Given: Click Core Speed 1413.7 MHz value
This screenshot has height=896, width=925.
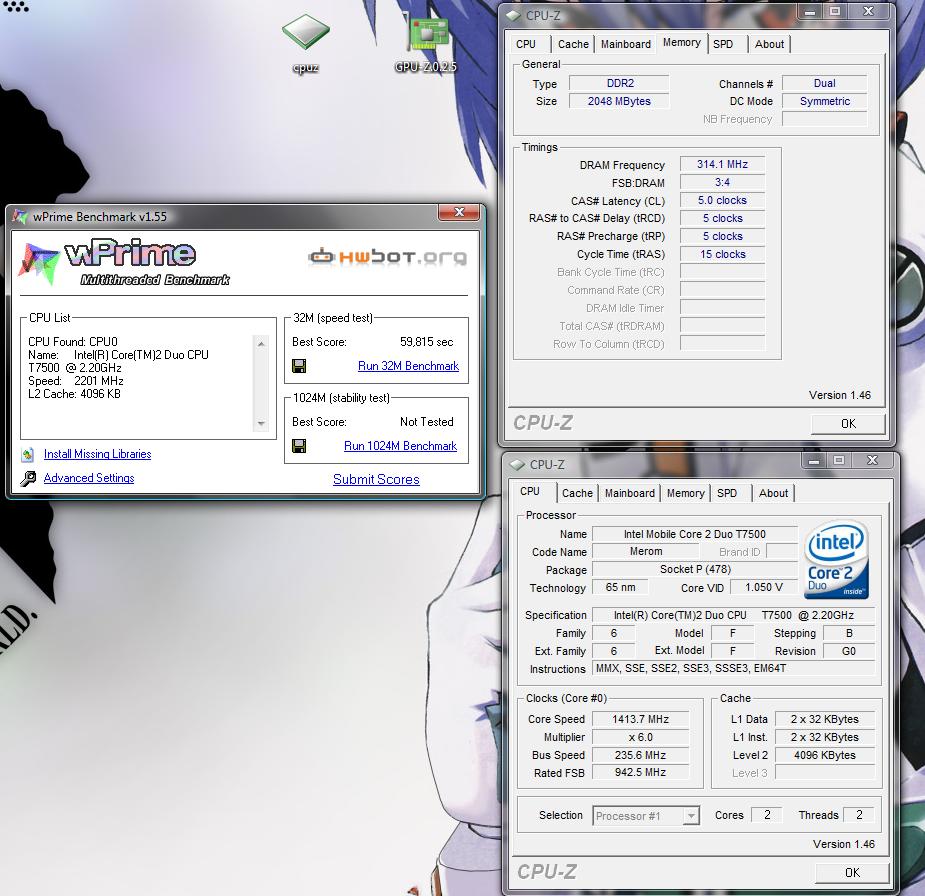Looking at the screenshot, I should click(x=640, y=720).
